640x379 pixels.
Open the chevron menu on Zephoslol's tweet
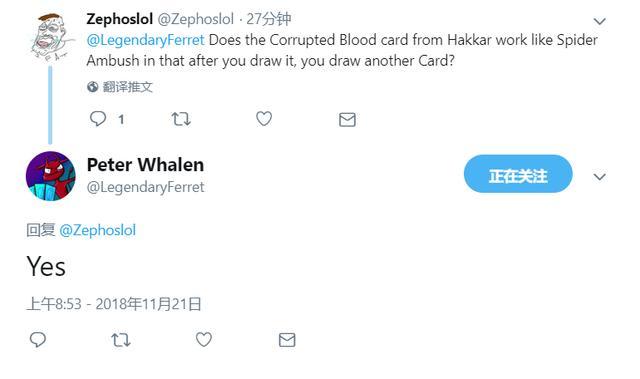click(599, 21)
